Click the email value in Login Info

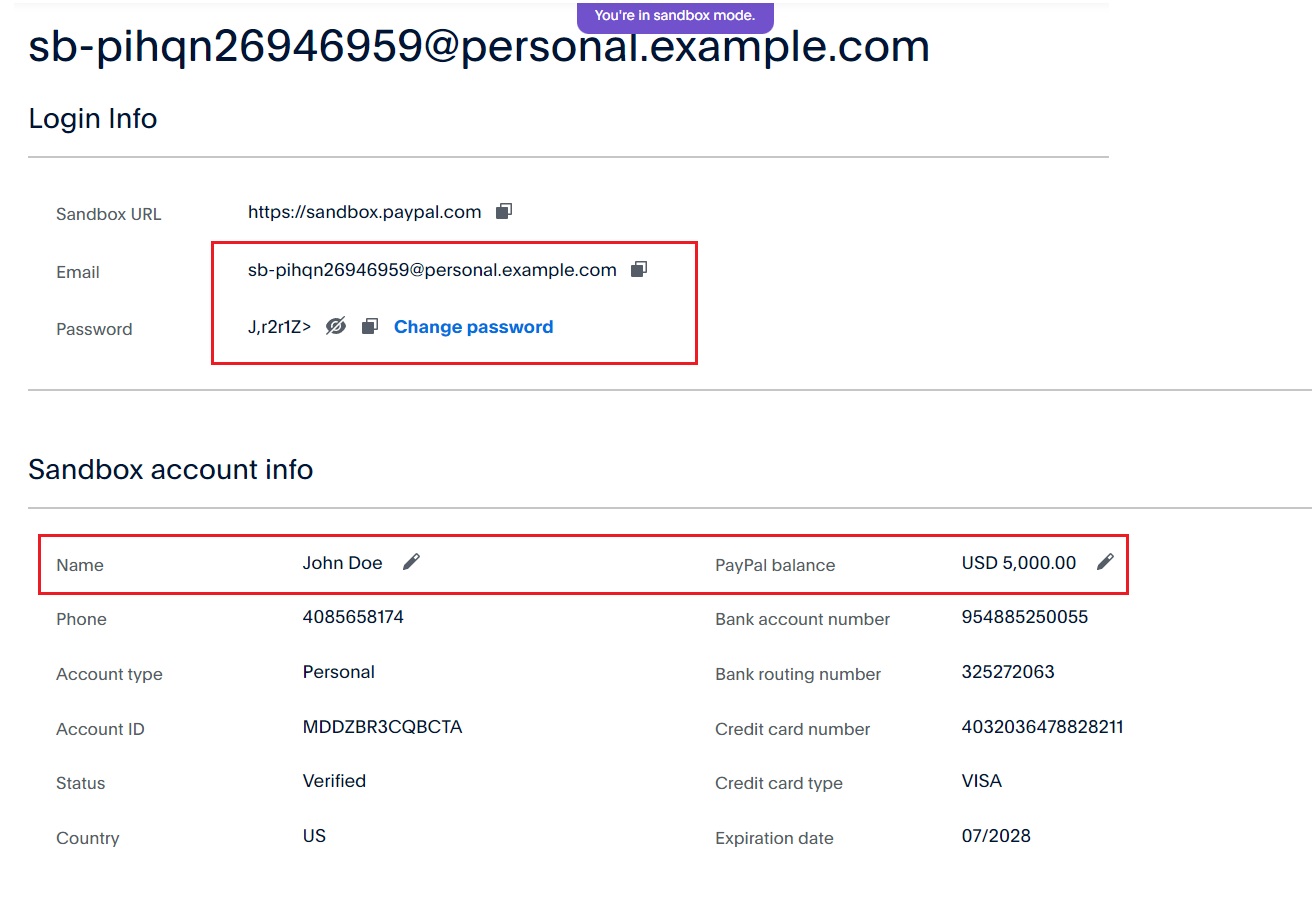(x=432, y=270)
